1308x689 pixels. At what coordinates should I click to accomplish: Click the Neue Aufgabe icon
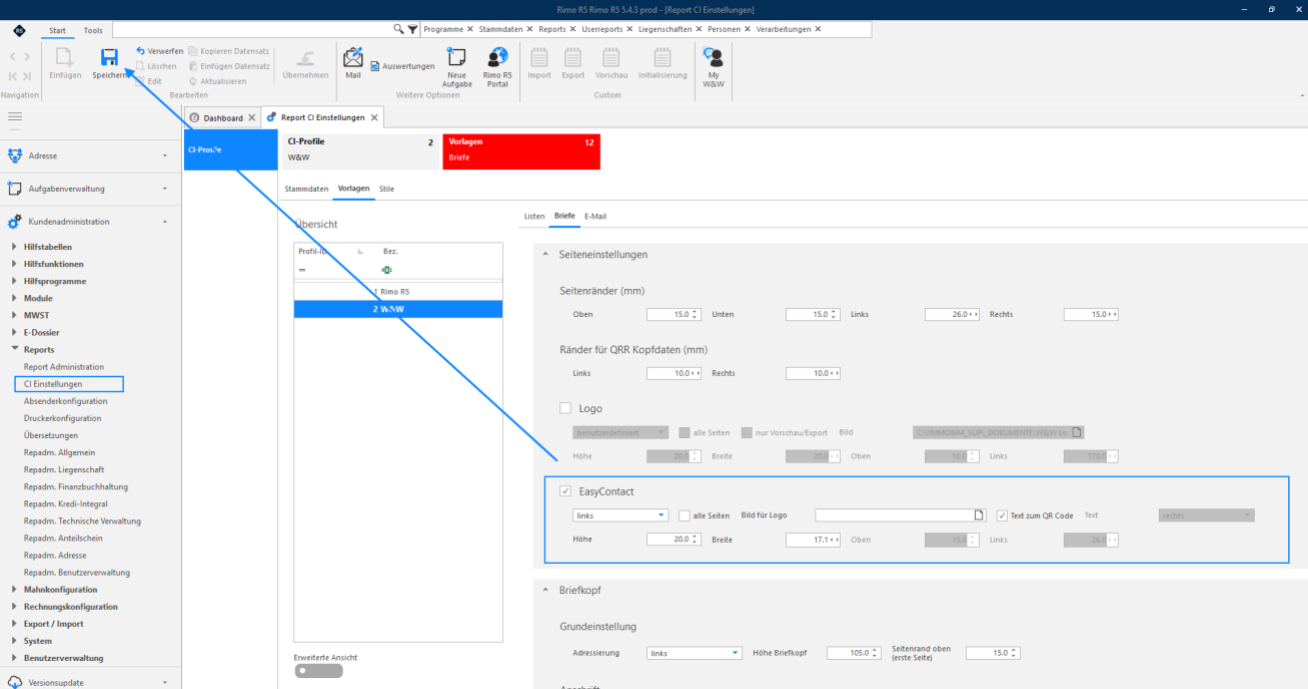tap(457, 57)
